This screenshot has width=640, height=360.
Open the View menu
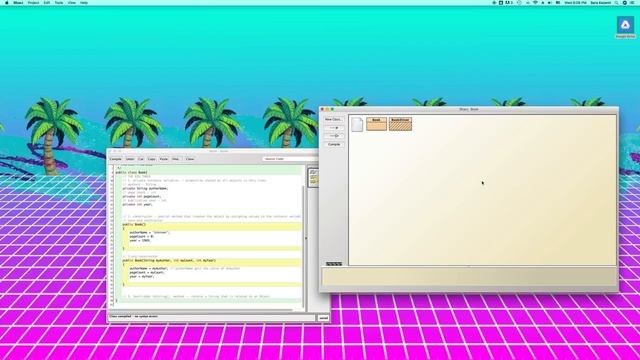tap(72, 3)
